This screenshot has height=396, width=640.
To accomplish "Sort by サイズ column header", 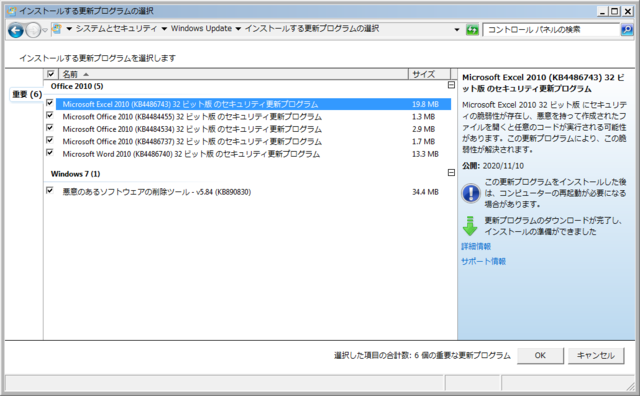I will 429,74.
